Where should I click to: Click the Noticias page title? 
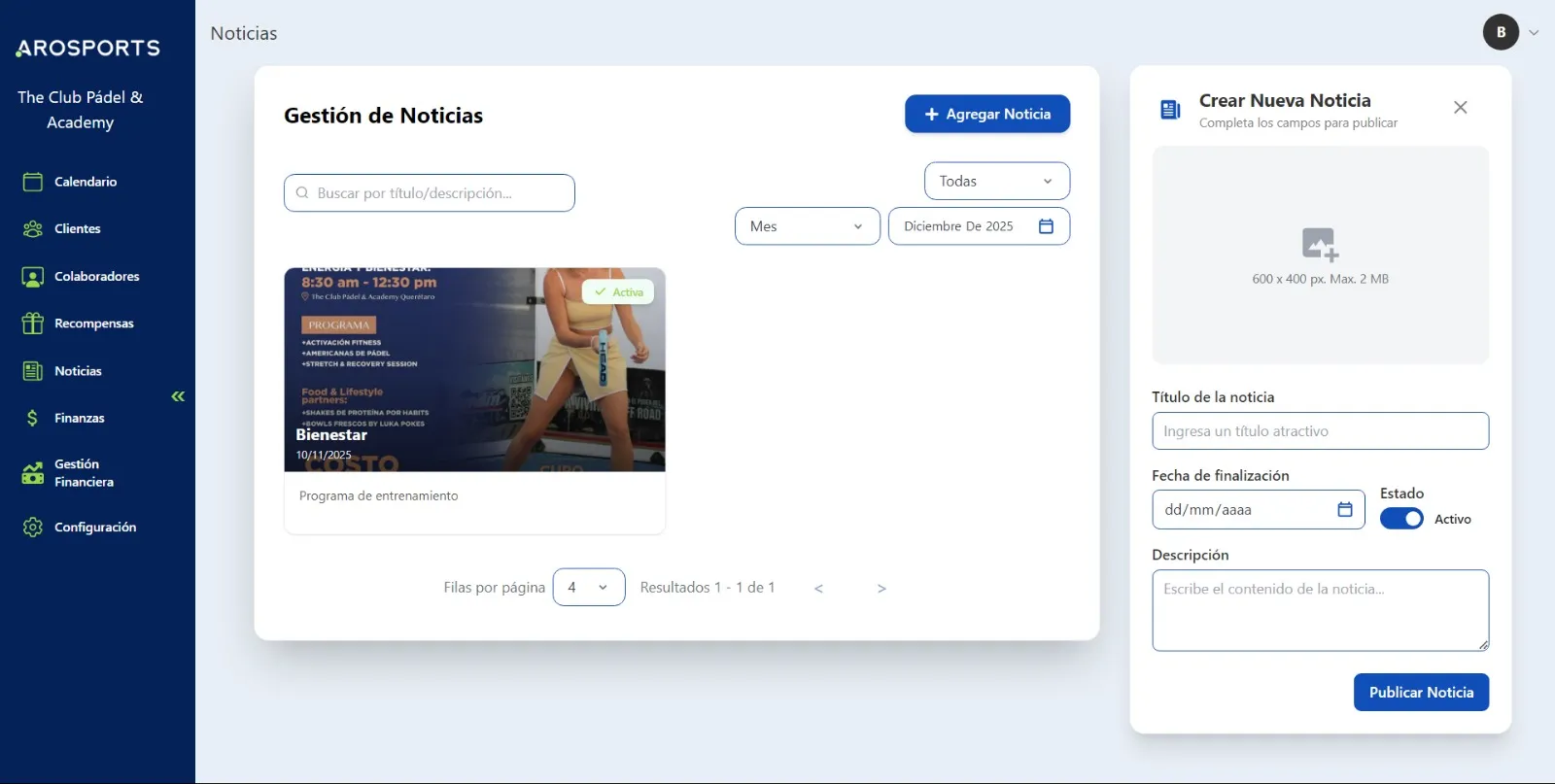(x=244, y=33)
